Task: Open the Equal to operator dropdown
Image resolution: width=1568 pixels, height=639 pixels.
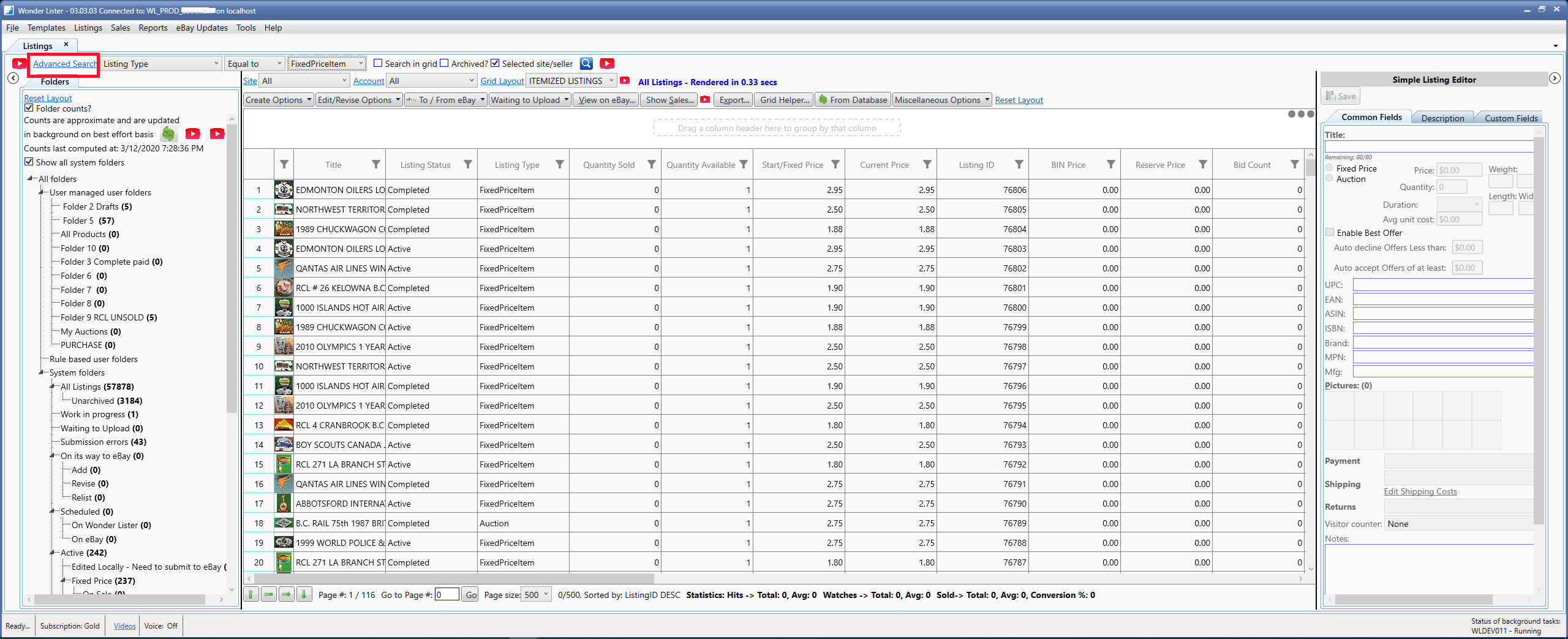Action: (x=255, y=64)
